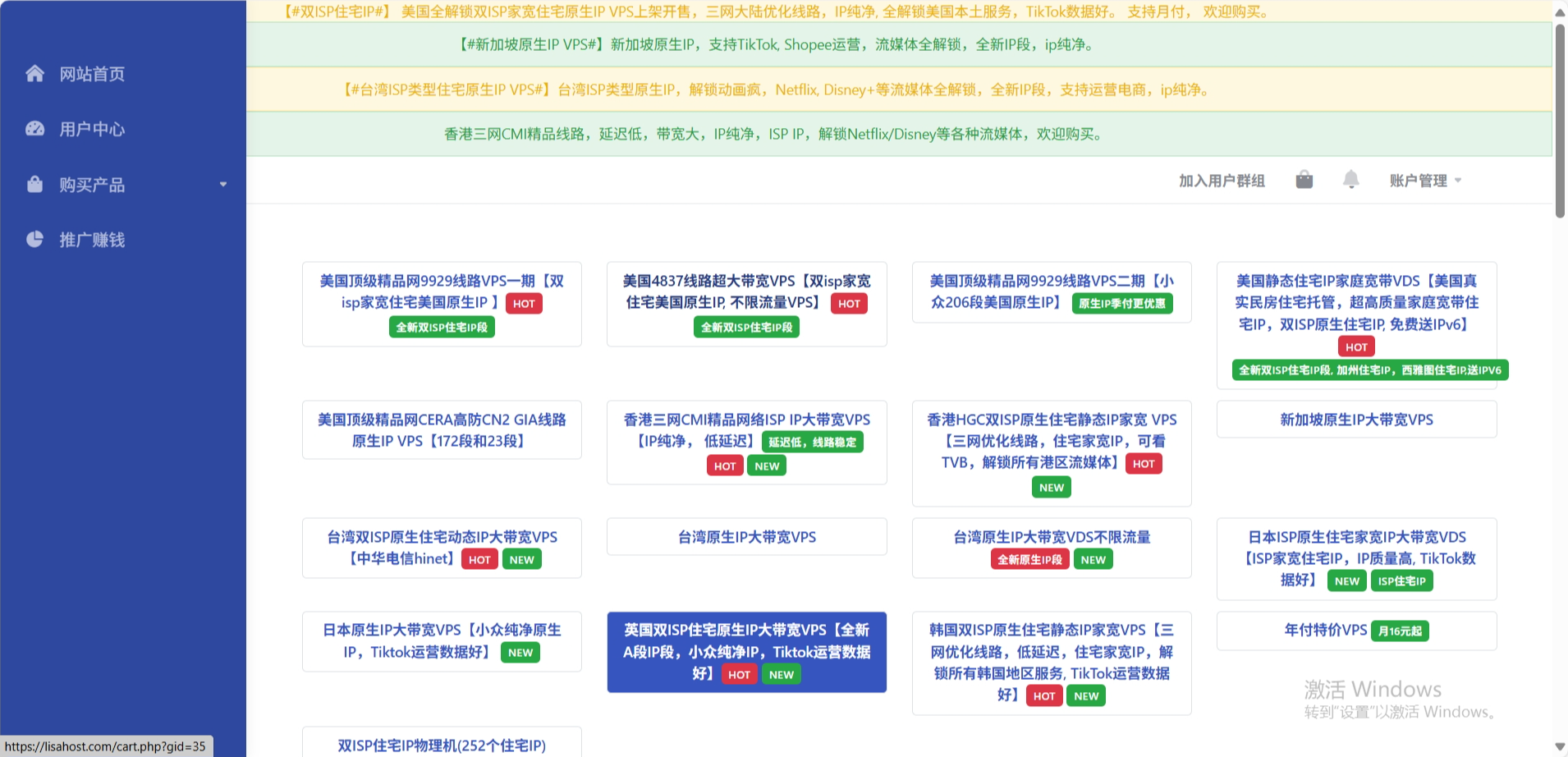Click the shopping bag icon in sidebar
Viewport: 1568px width, 757px height.
pyautogui.click(x=34, y=185)
